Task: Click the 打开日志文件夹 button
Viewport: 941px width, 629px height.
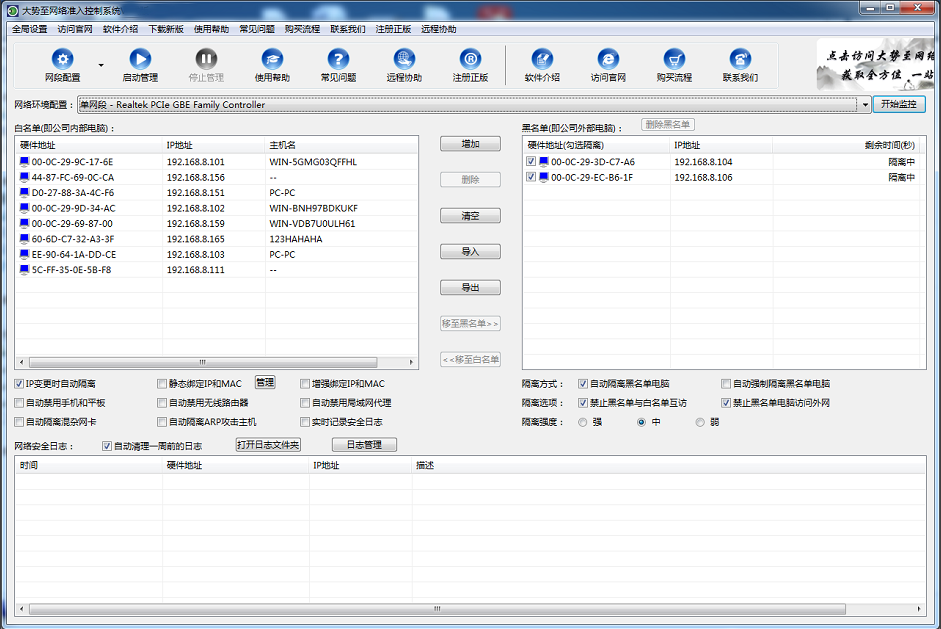Action: pyautogui.click(x=268, y=445)
